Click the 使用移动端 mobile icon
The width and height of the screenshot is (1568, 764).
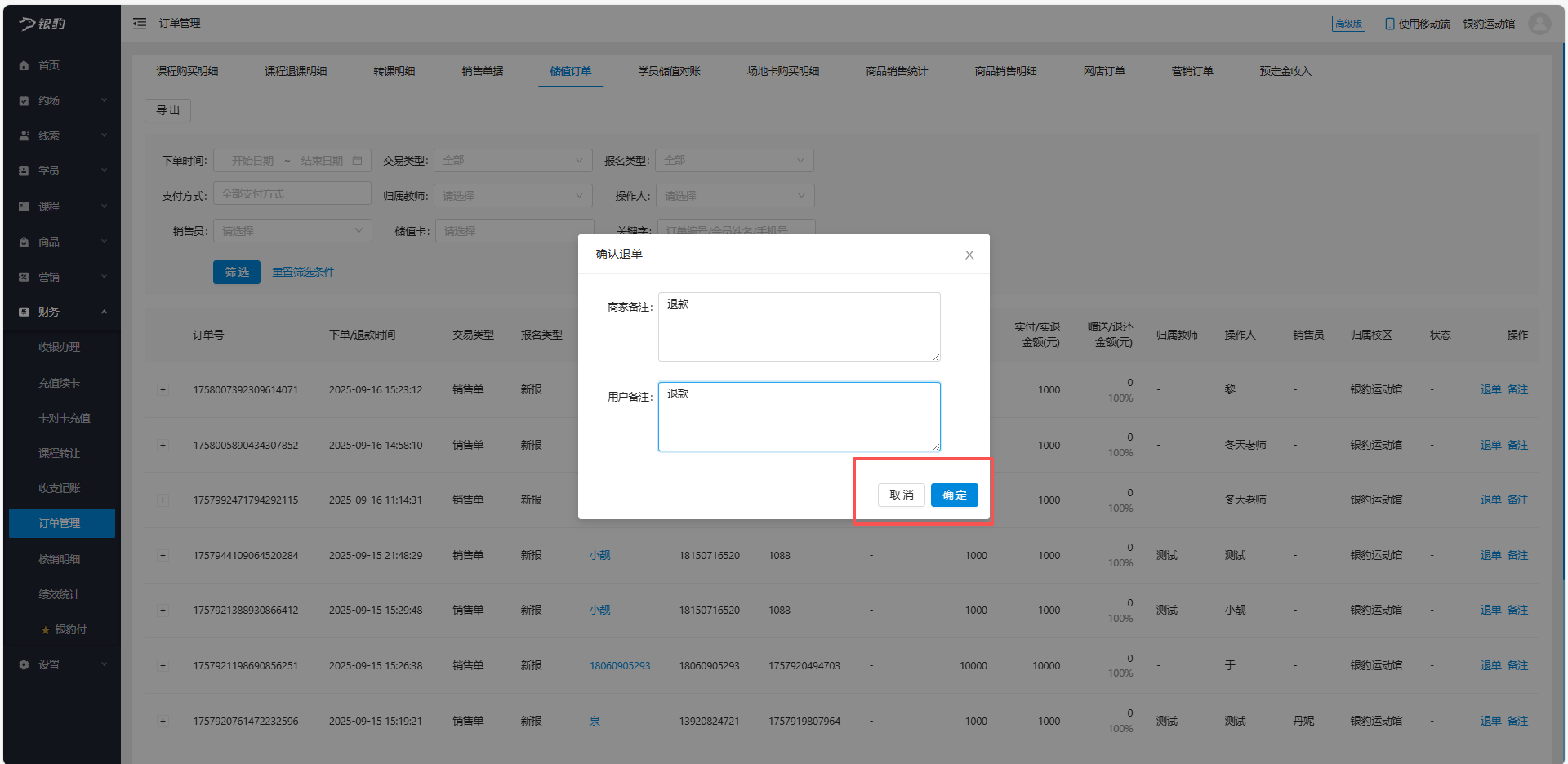pos(1389,24)
